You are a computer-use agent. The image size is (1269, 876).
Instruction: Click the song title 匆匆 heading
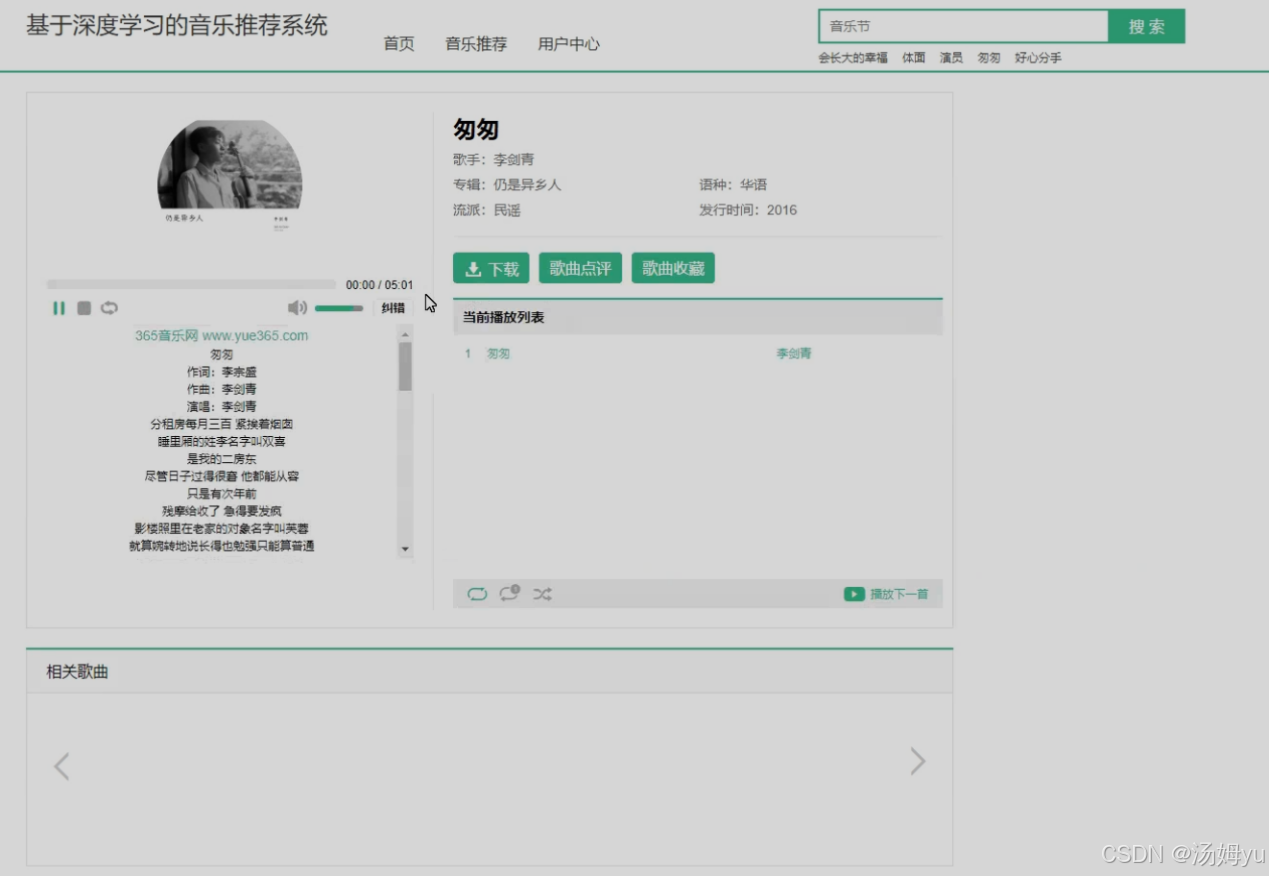[x=476, y=129]
